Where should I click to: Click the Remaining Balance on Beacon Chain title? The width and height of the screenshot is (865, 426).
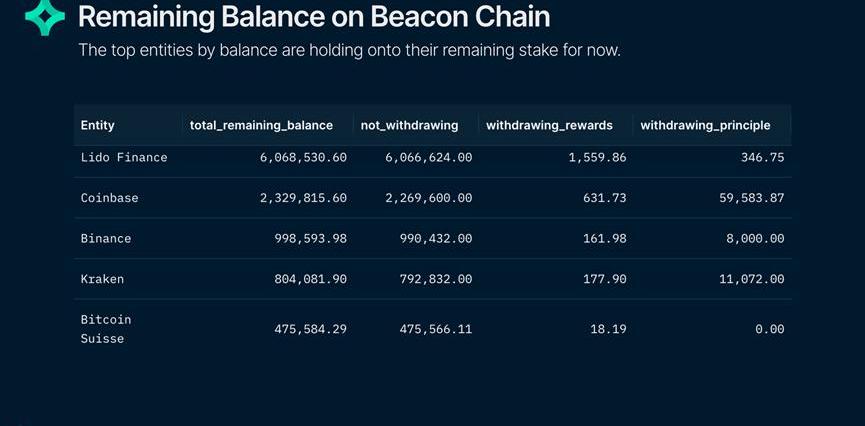tap(313, 17)
